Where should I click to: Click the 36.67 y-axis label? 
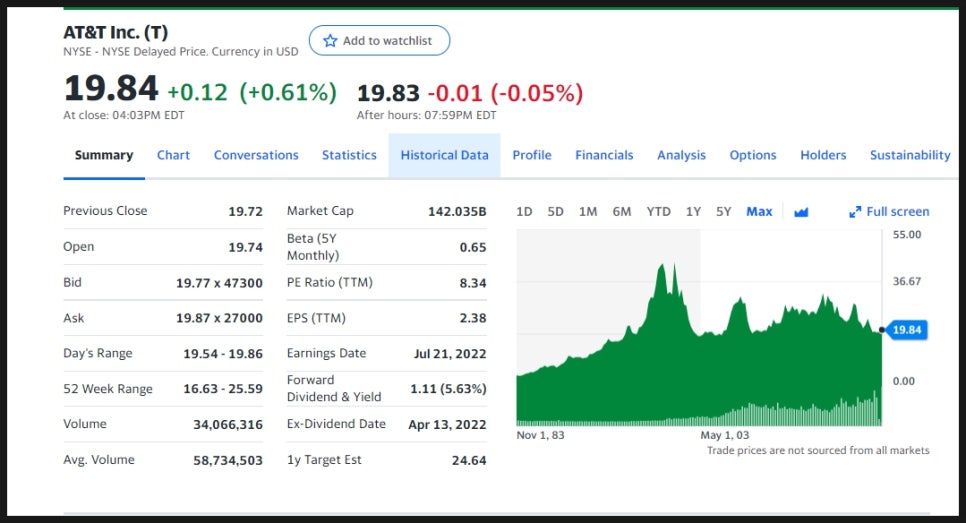point(907,282)
